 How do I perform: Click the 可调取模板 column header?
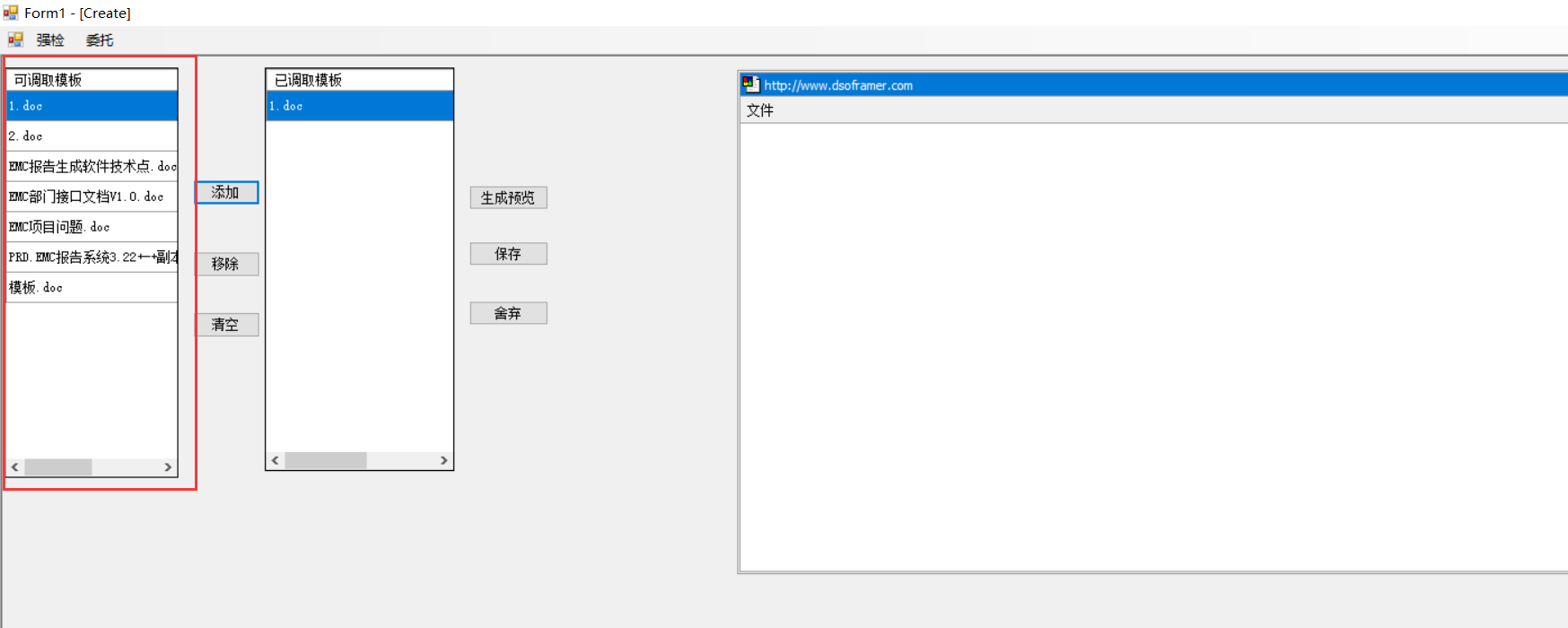click(x=92, y=80)
